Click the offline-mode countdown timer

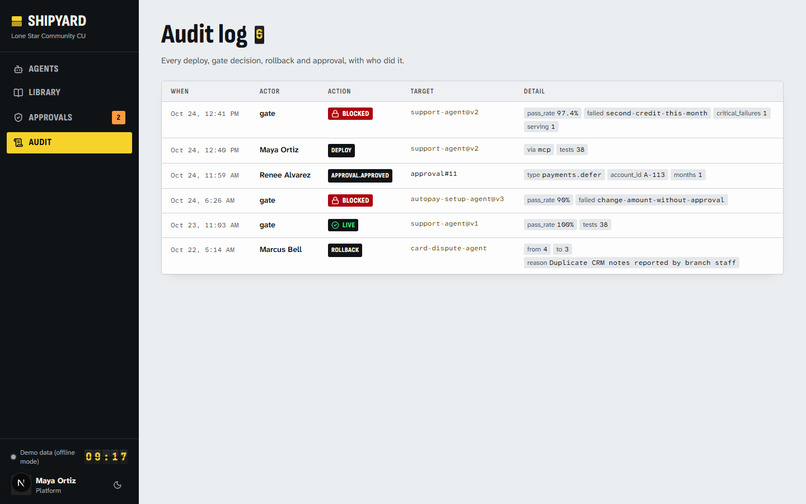pos(106,457)
